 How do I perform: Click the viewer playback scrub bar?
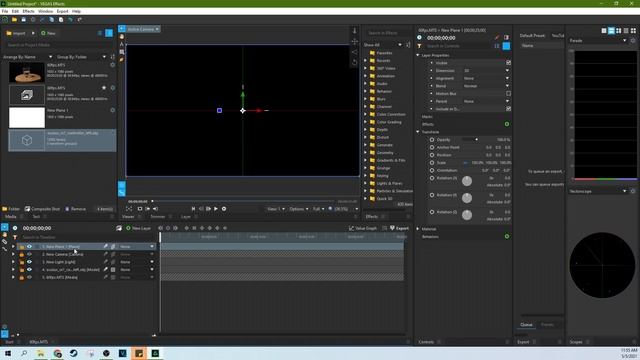(x=243, y=201)
